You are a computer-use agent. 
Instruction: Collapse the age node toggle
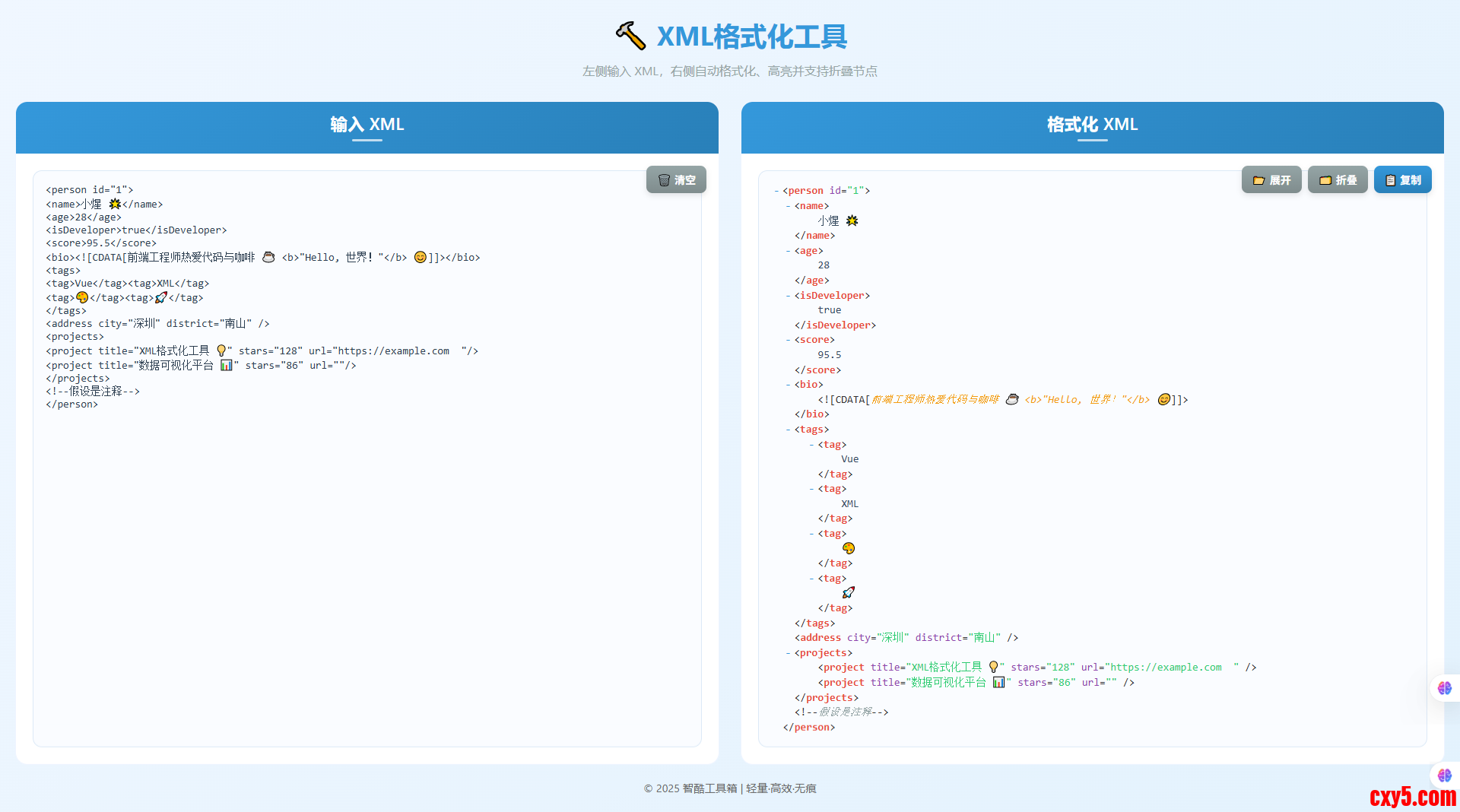tap(788, 251)
